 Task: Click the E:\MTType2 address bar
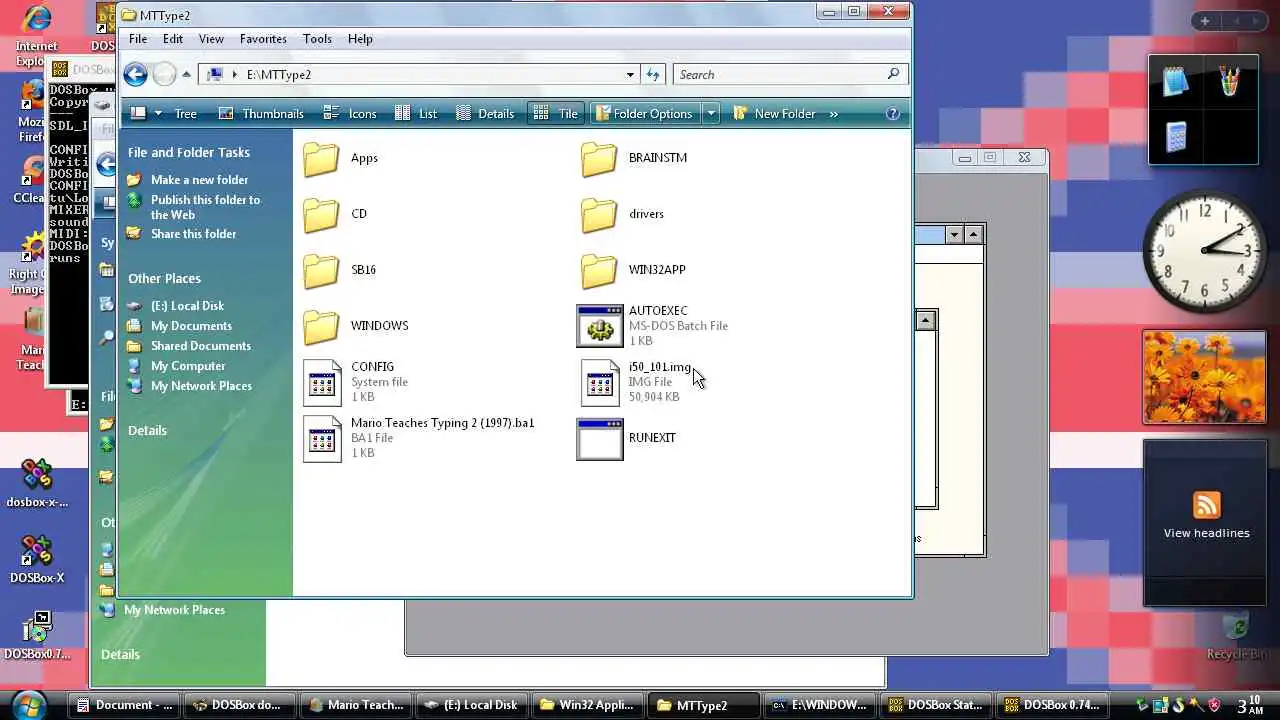tap(420, 75)
